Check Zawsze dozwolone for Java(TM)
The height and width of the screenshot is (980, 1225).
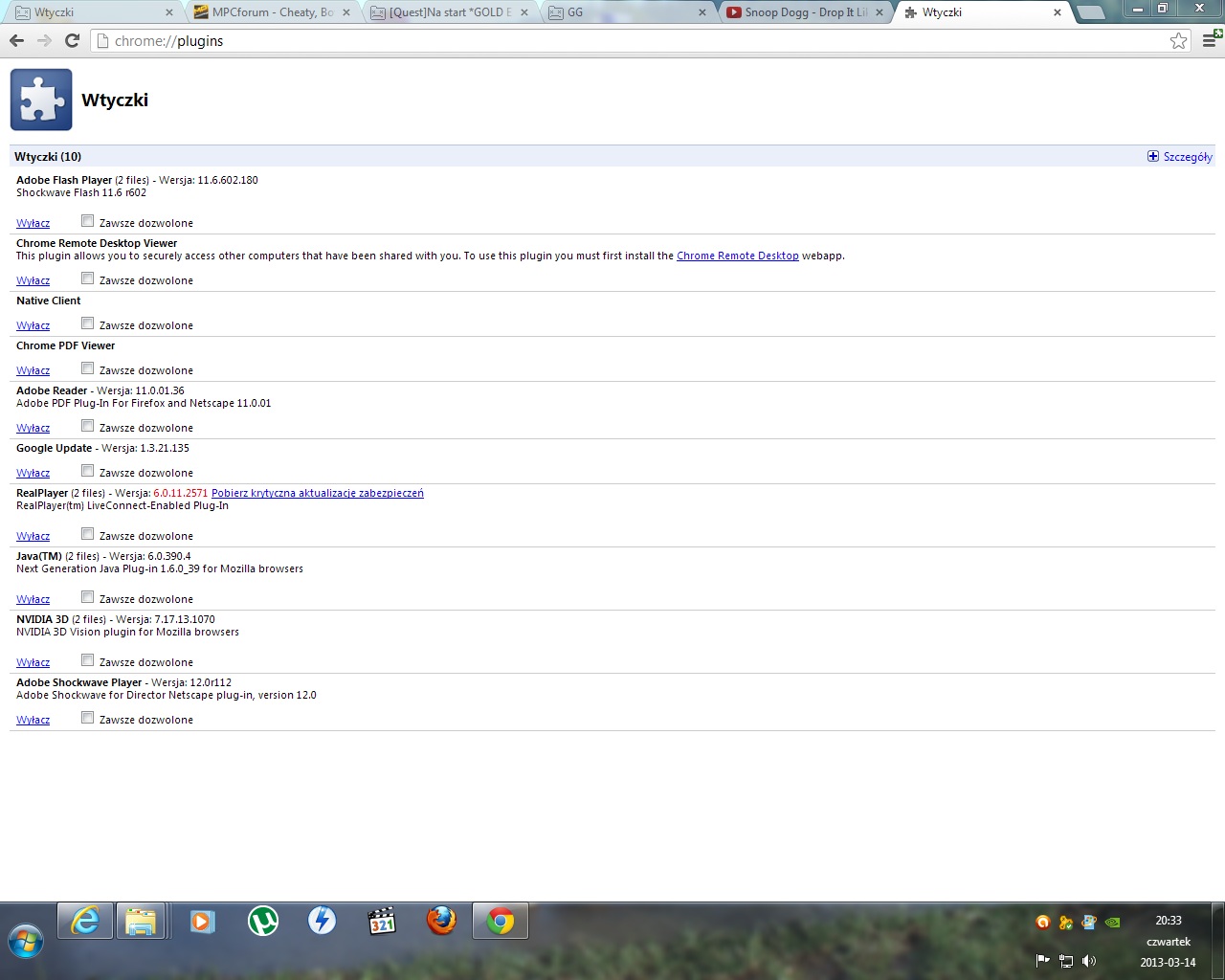pyautogui.click(x=87, y=597)
